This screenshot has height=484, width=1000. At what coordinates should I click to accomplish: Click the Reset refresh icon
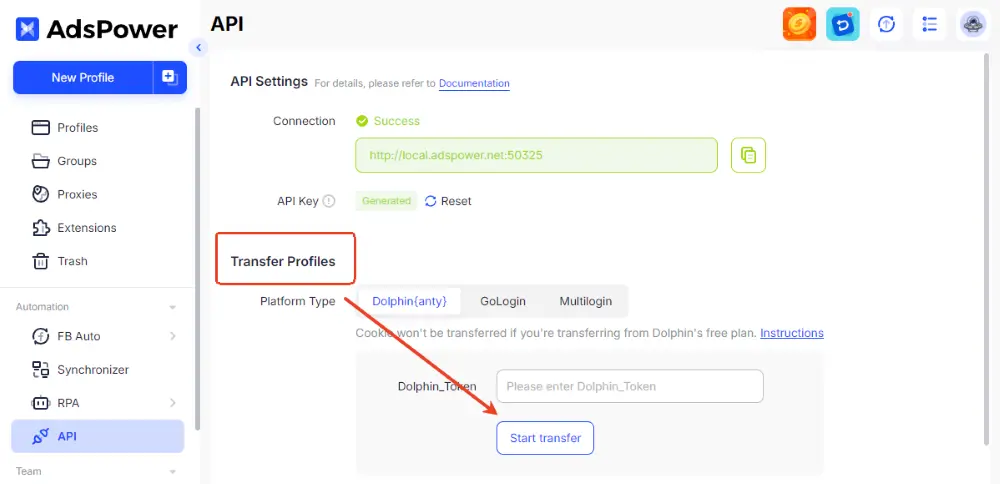[430, 201]
